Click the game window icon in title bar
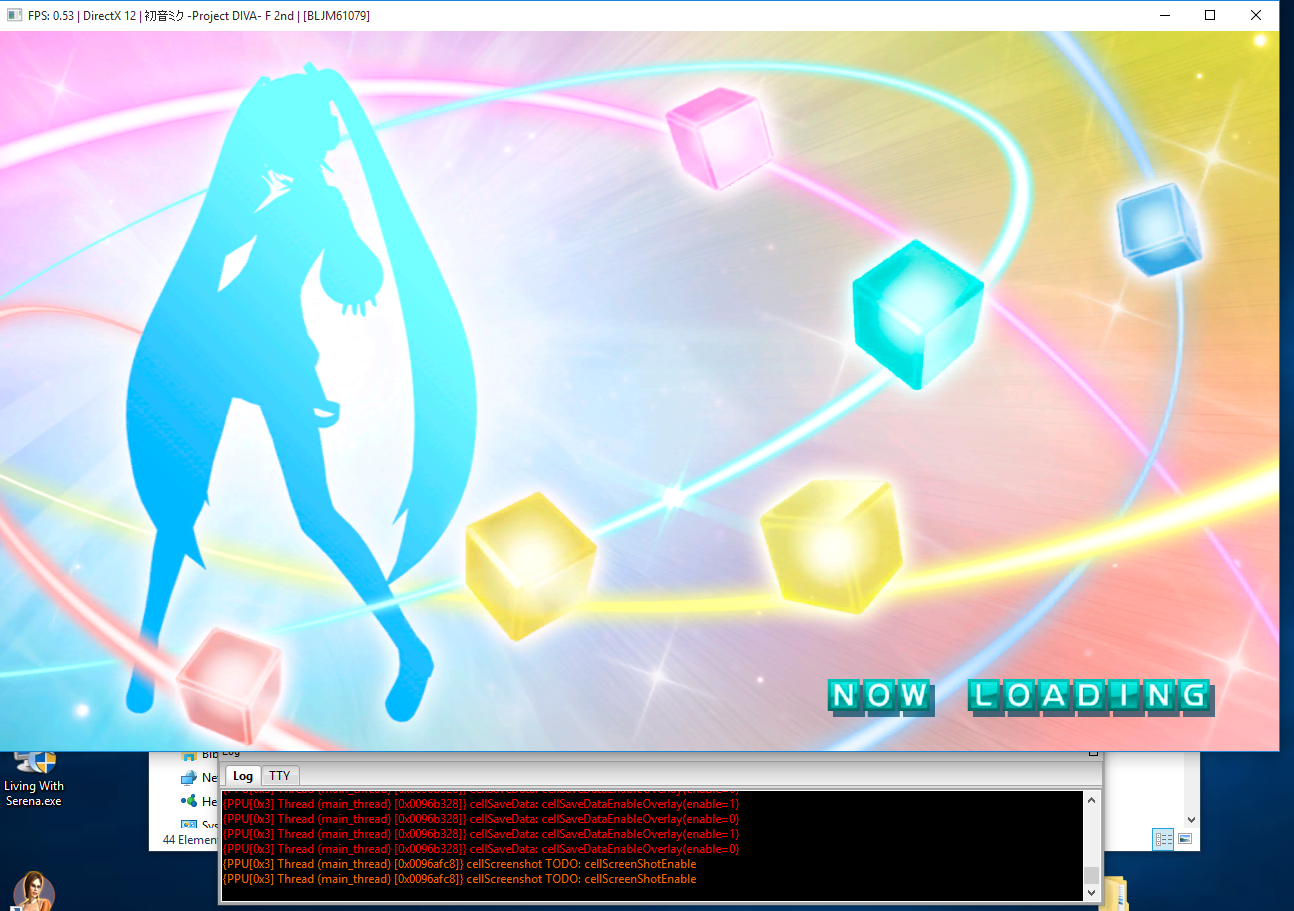 tap(14, 15)
